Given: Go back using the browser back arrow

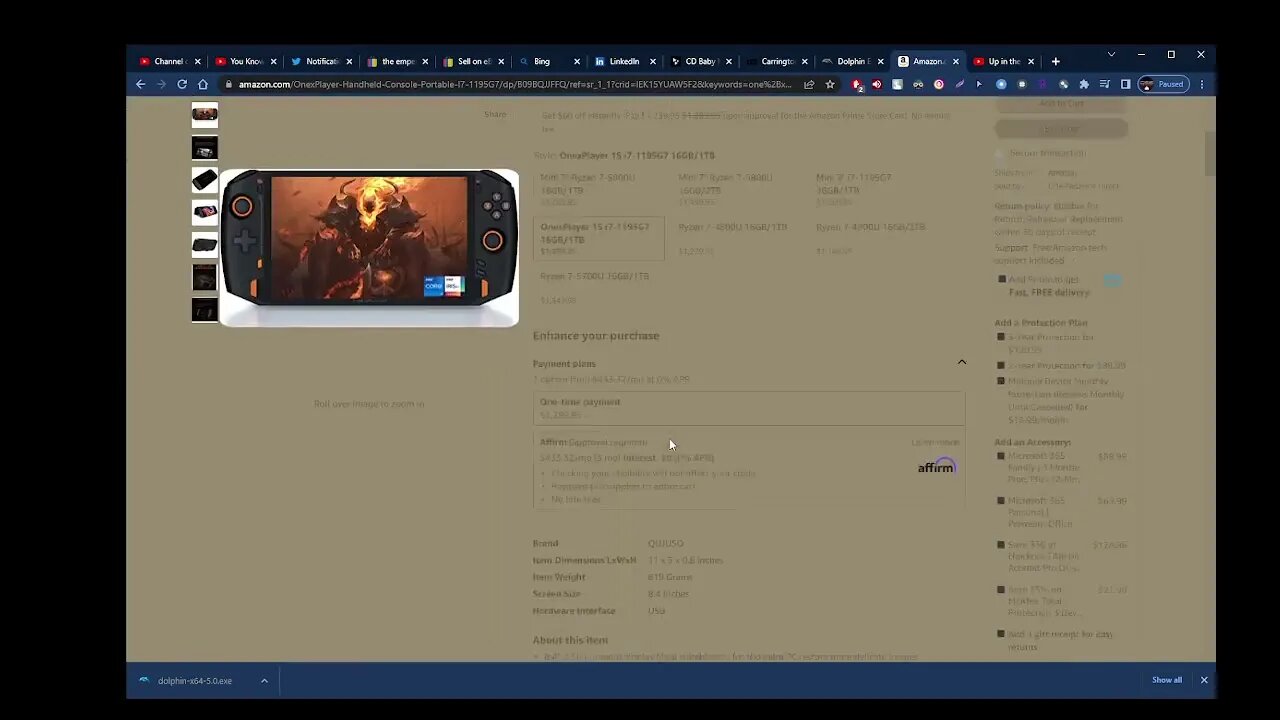Looking at the screenshot, I should click(140, 84).
